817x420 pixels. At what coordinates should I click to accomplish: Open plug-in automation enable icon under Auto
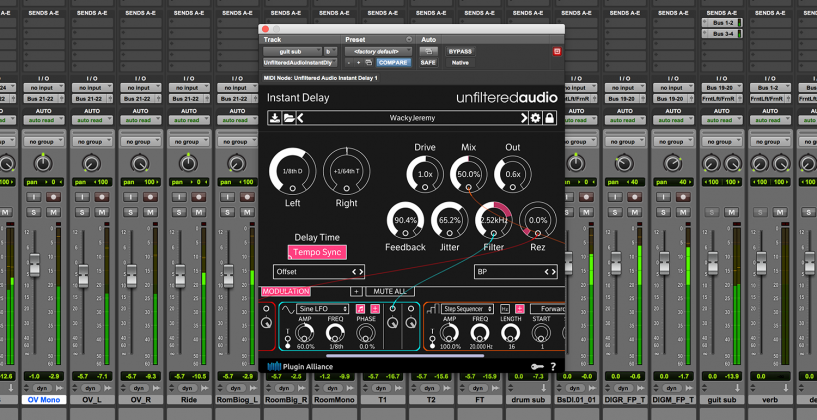coord(428,52)
